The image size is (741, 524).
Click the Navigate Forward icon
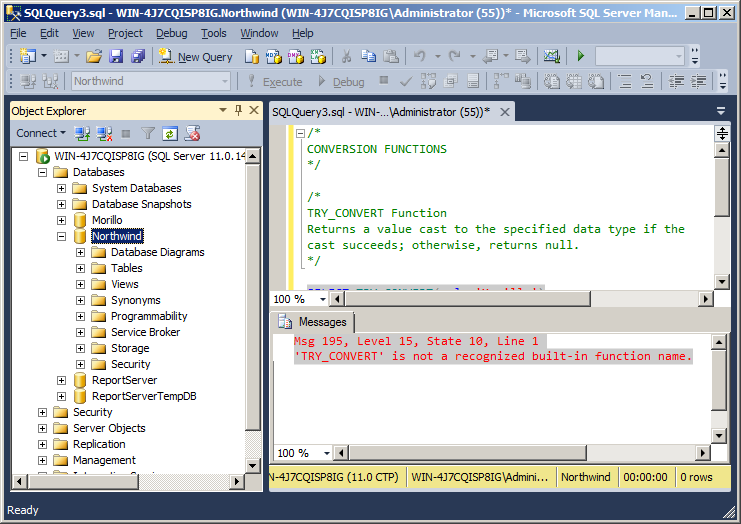point(523,56)
